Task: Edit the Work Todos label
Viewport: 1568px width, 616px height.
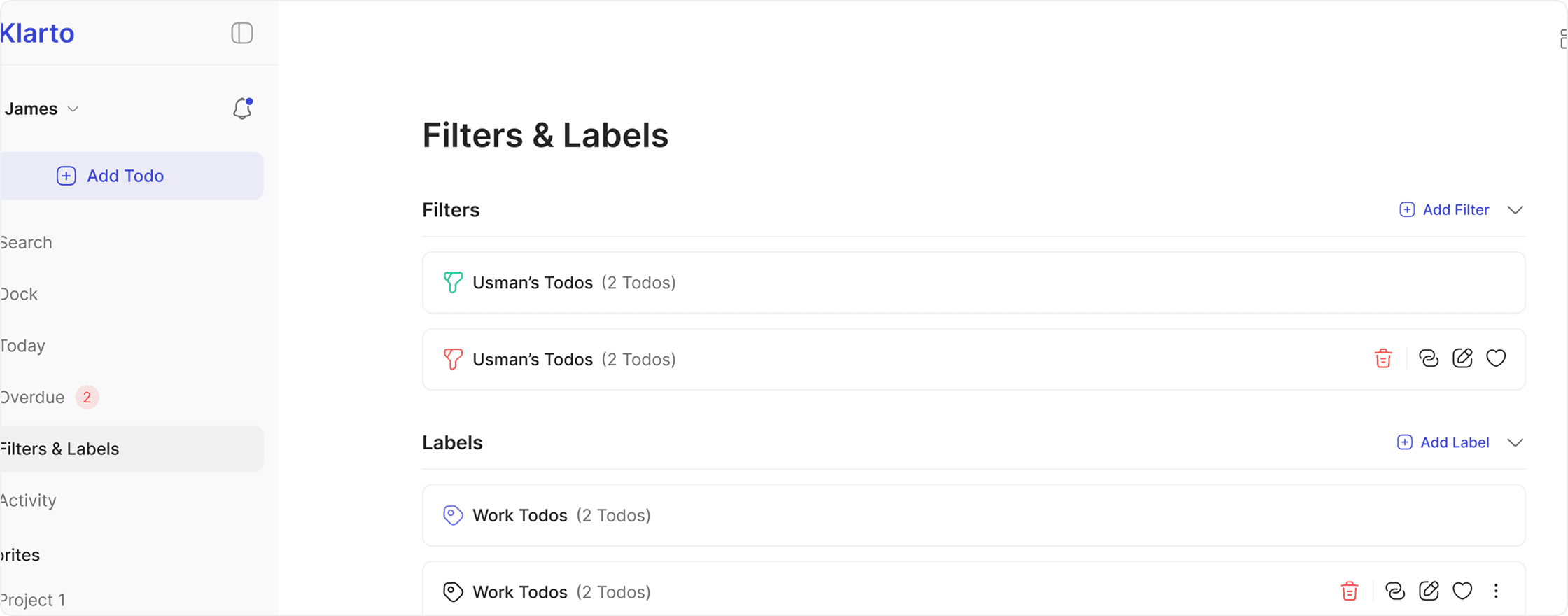Action: (x=1429, y=591)
